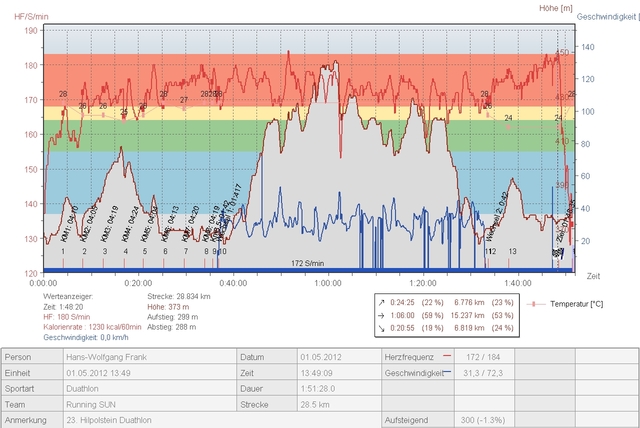Click lap marker number 13 on chart
The width and height of the screenshot is (640, 428).
tap(512, 251)
